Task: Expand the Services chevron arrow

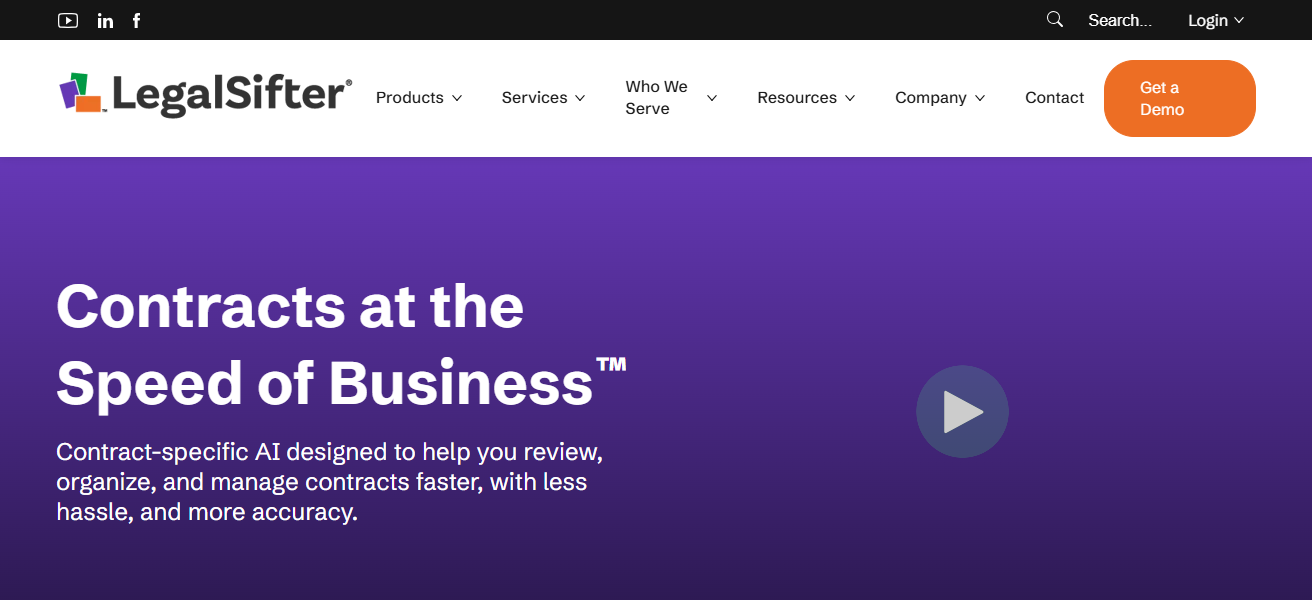Action: [581, 98]
